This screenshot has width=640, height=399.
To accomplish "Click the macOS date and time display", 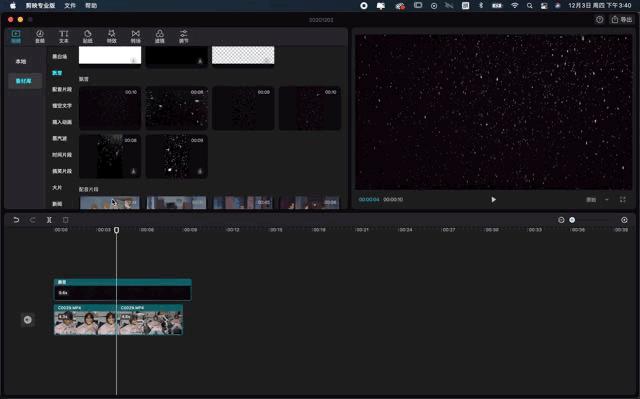I will click(x=600, y=6).
